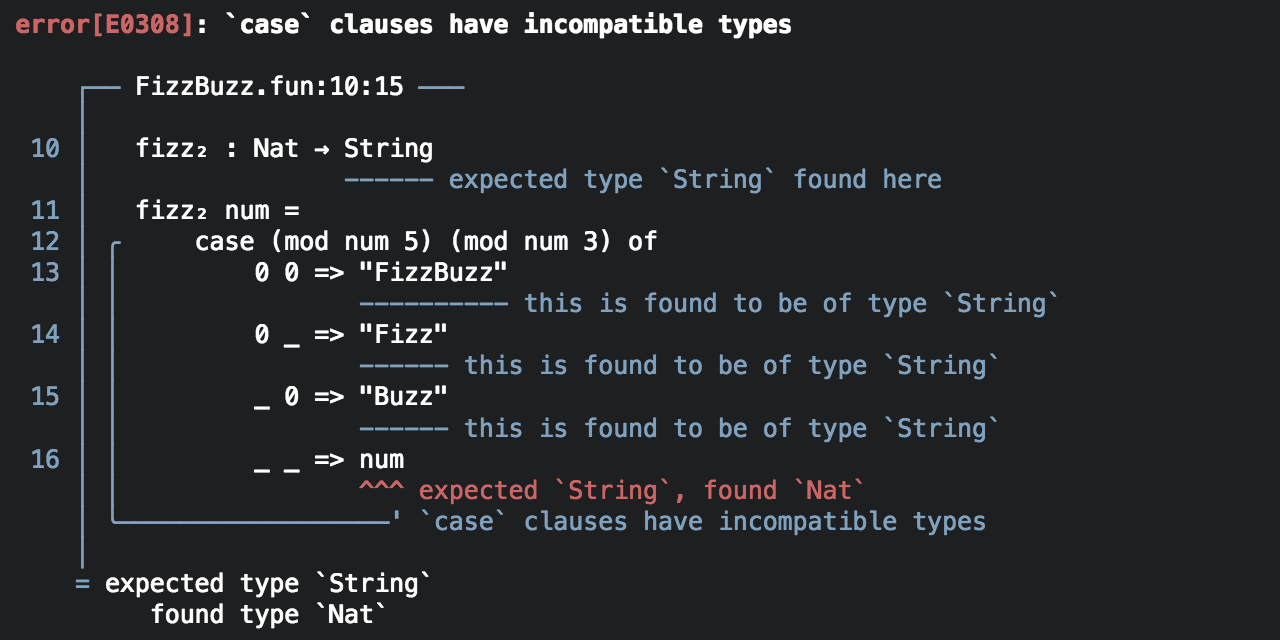Click the "Buzz" string literal on line 15
1280x640 pixels.
pyautogui.click(x=404, y=397)
